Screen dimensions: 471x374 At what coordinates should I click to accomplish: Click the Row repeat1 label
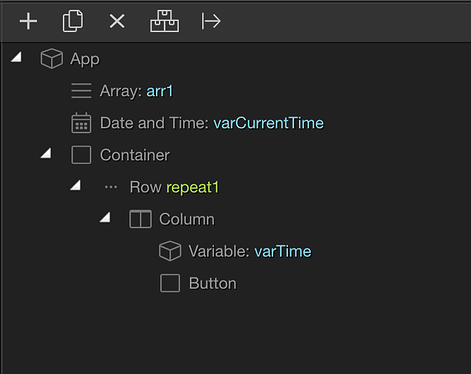point(174,187)
